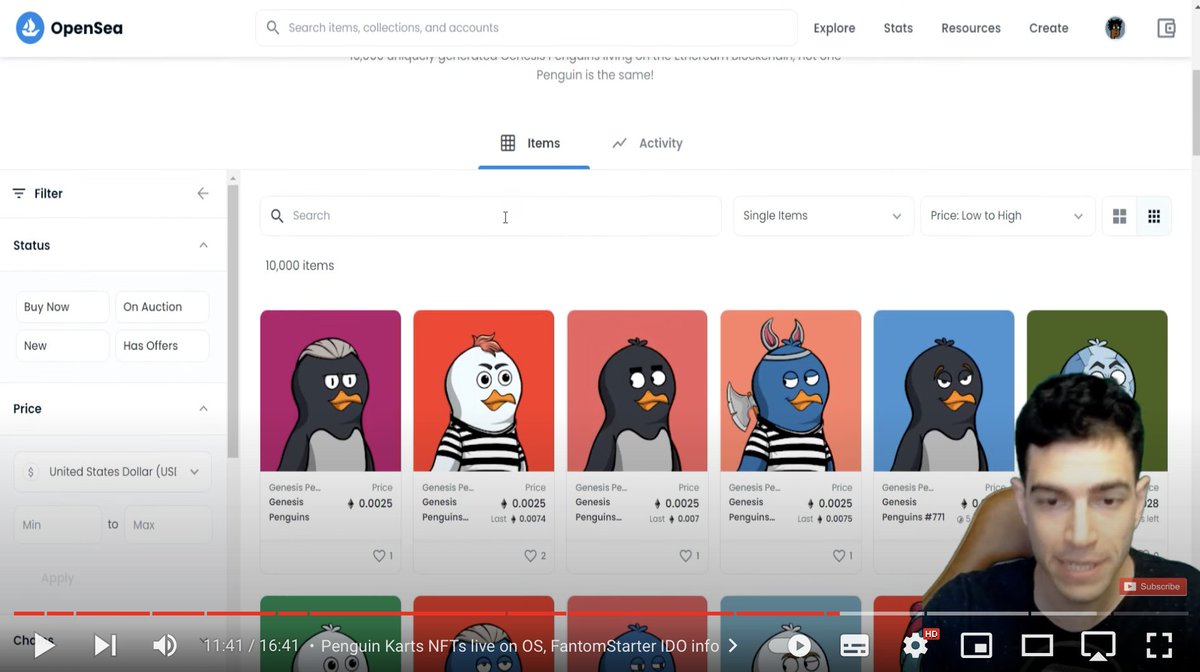Collapse the Status section
The width and height of the screenshot is (1200, 672).
pos(203,245)
